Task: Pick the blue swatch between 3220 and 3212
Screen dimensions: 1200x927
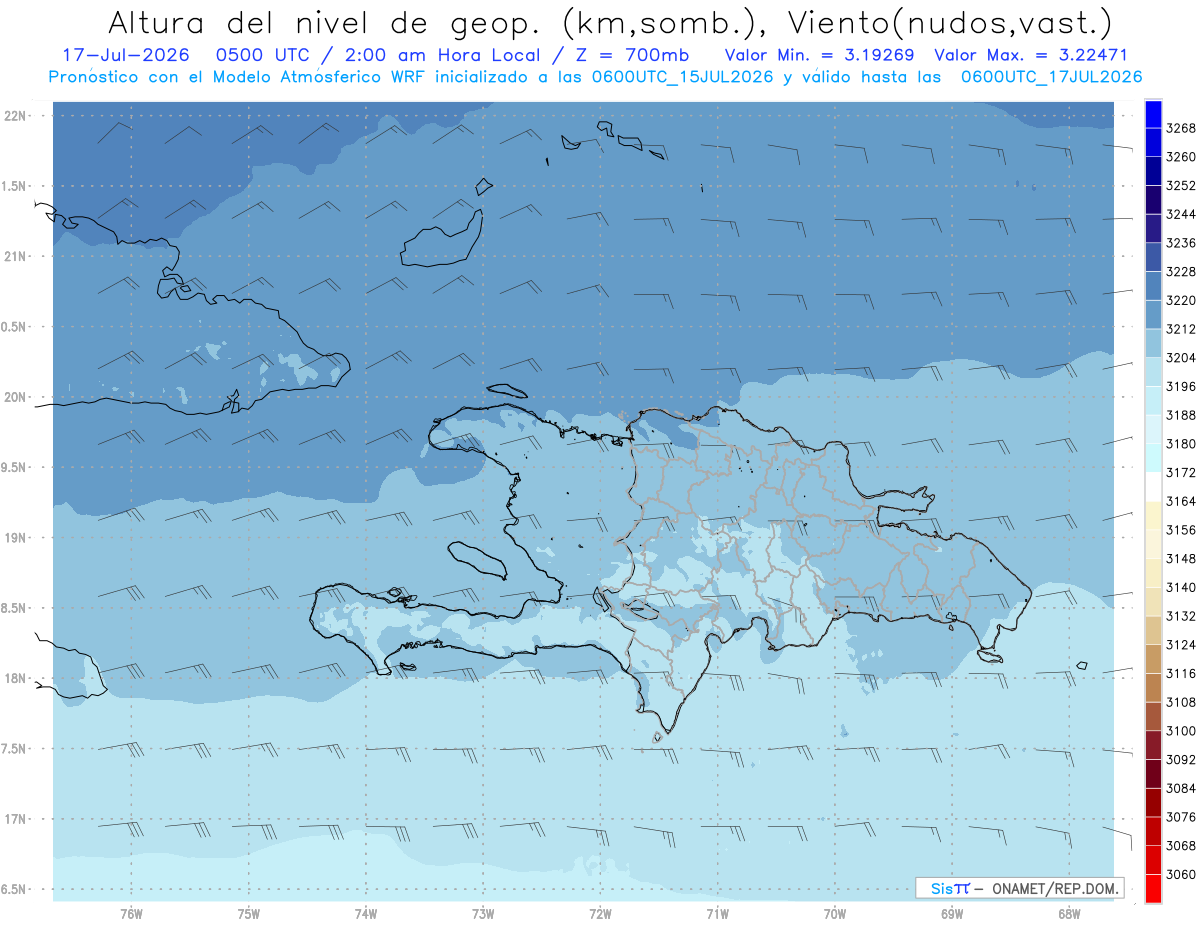Action: pyautogui.click(x=1152, y=315)
